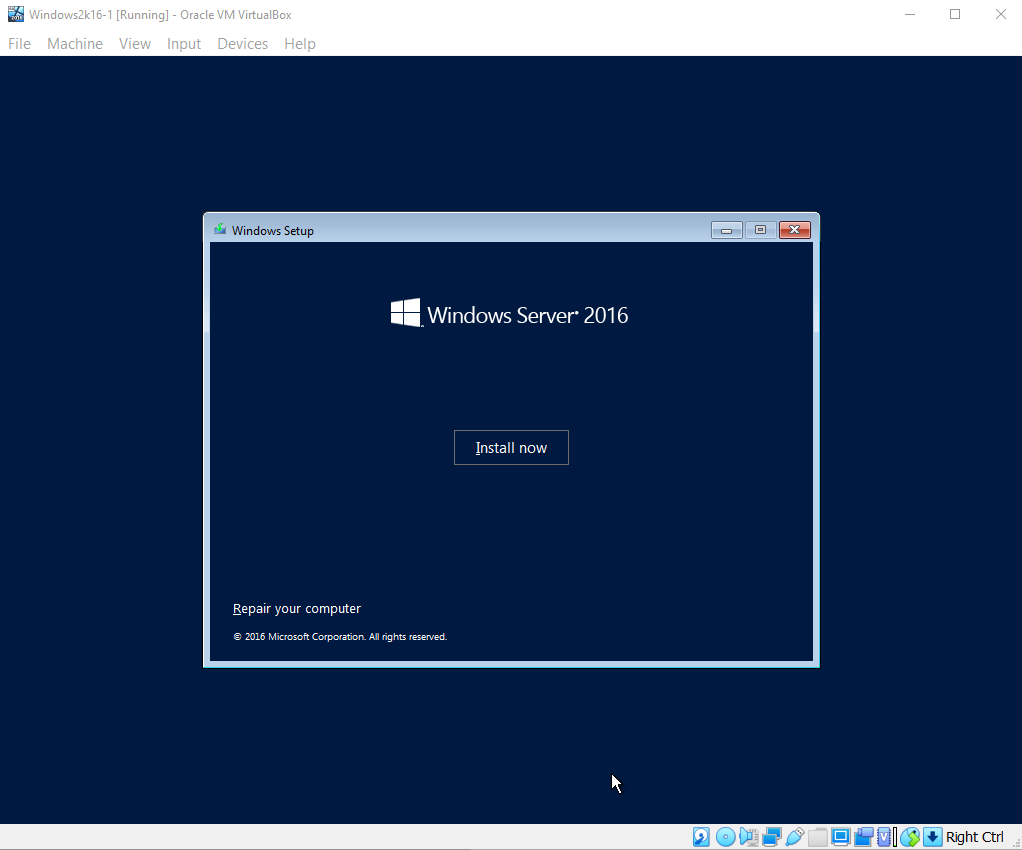Close the Windows Setup dialog
The height and width of the screenshot is (850, 1022).
click(795, 230)
